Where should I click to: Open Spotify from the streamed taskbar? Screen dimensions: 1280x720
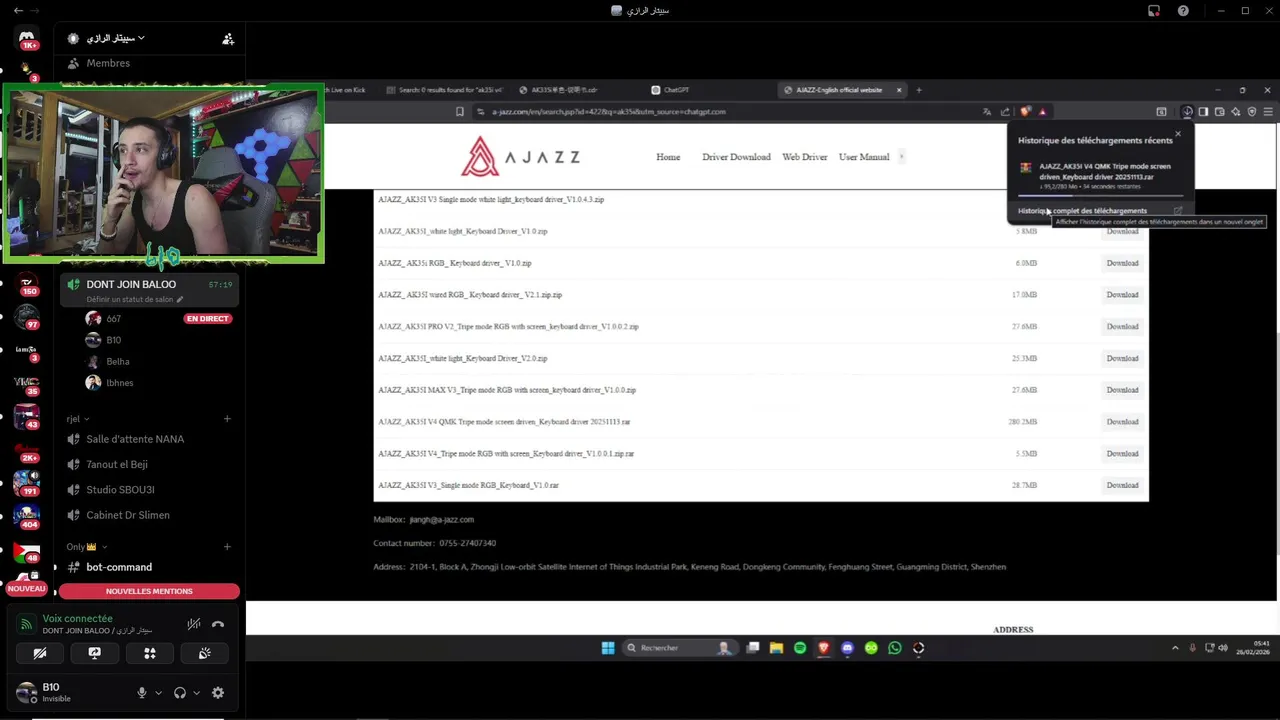click(x=800, y=648)
